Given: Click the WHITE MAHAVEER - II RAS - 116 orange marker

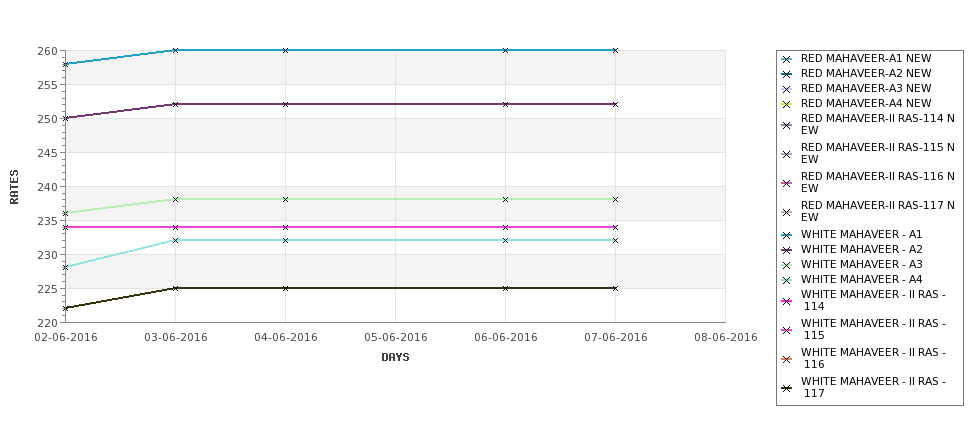Looking at the screenshot, I should point(787,359).
